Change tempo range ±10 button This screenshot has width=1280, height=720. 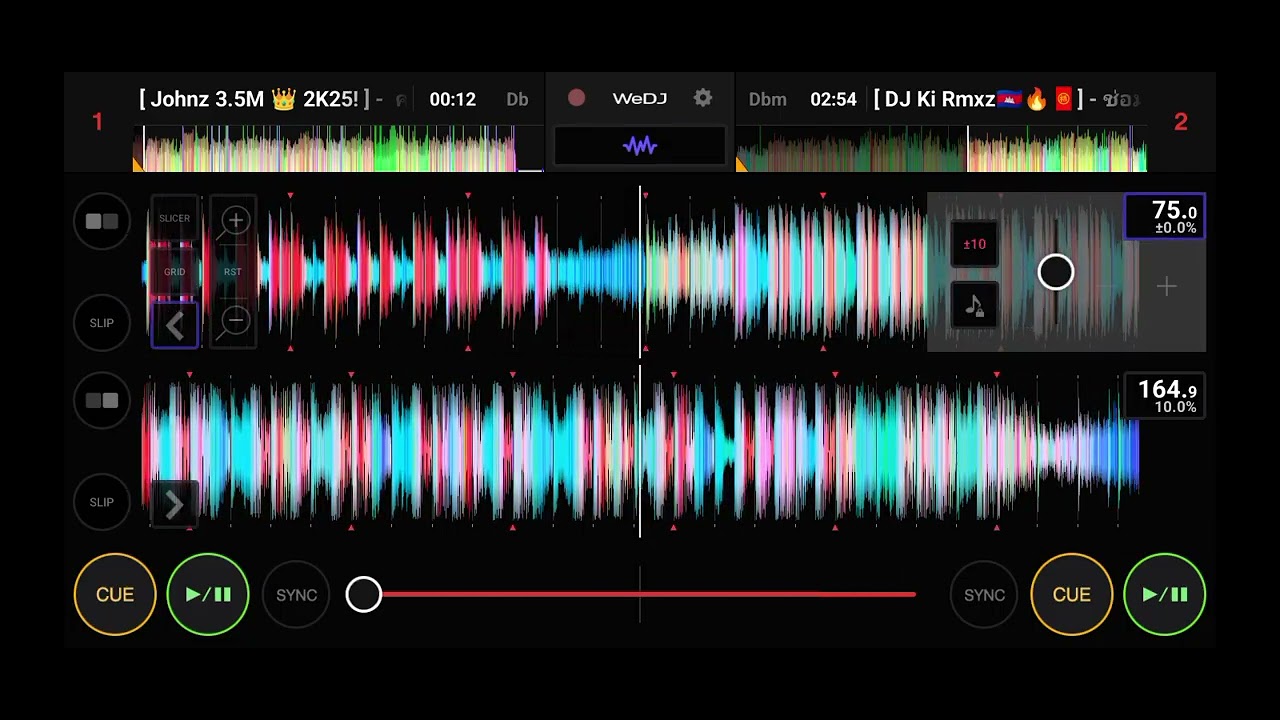pyautogui.click(x=975, y=244)
